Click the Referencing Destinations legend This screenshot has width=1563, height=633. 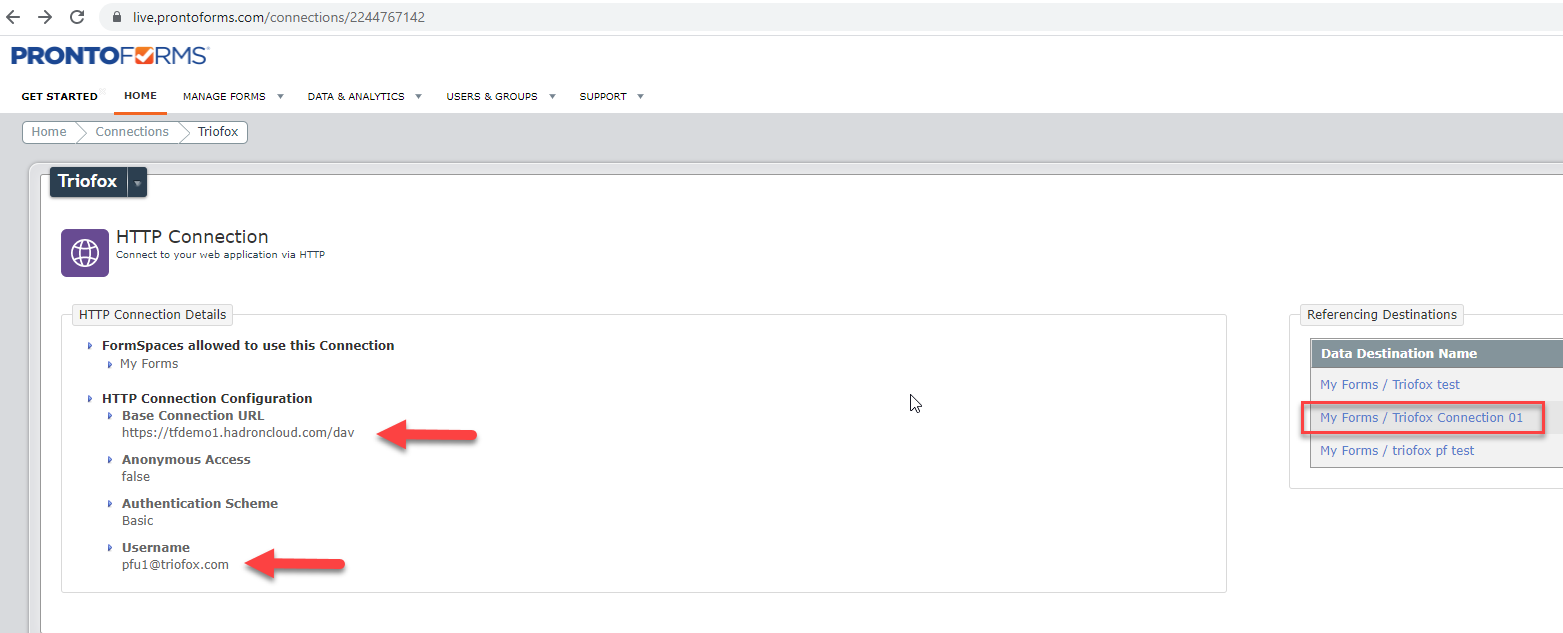click(1381, 315)
